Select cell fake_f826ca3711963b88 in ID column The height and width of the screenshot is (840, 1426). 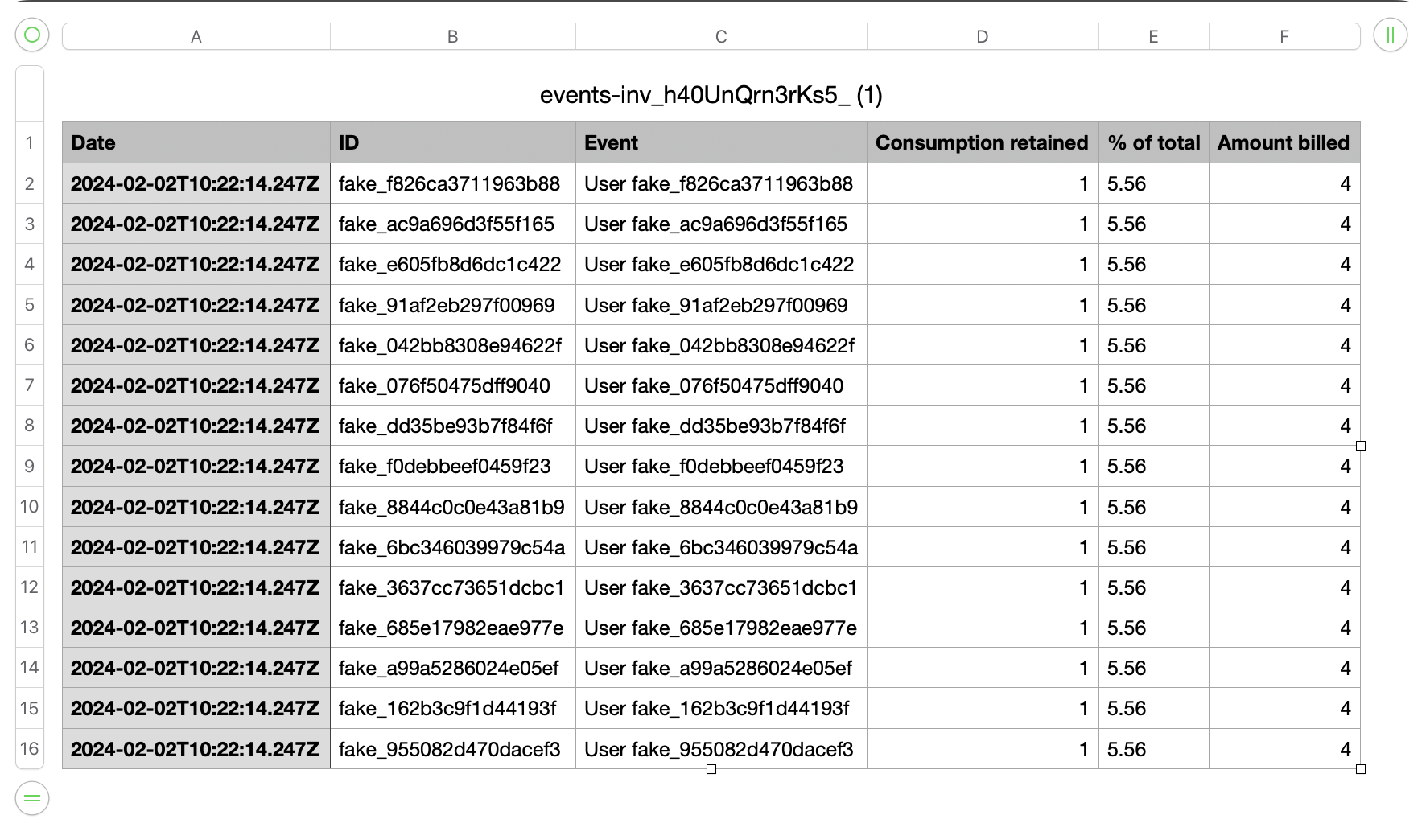[453, 183]
